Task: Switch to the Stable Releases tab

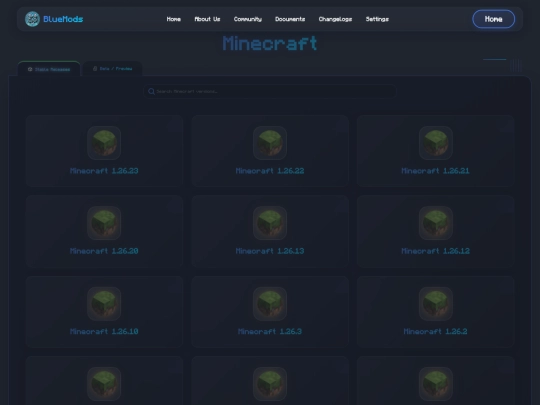Action: pyautogui.click(x=49, y=69)
